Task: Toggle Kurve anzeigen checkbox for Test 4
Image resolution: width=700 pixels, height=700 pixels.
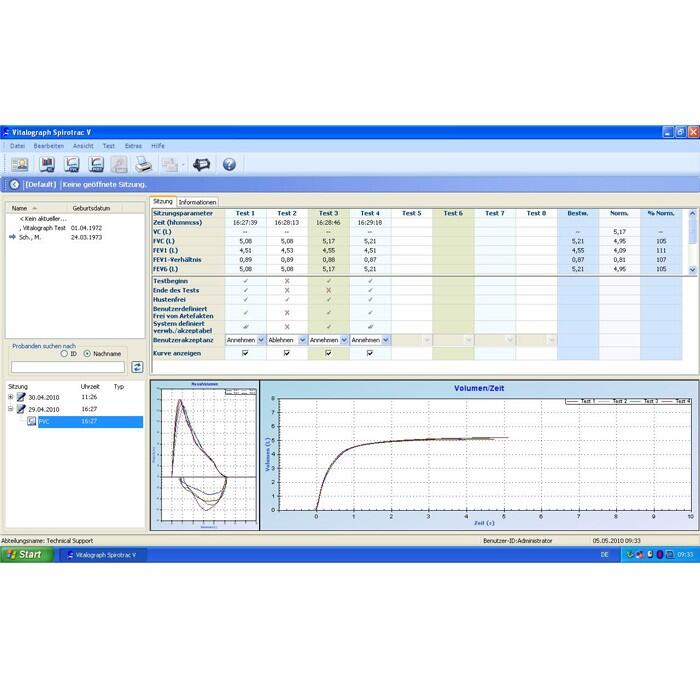Action: point(370,353)
